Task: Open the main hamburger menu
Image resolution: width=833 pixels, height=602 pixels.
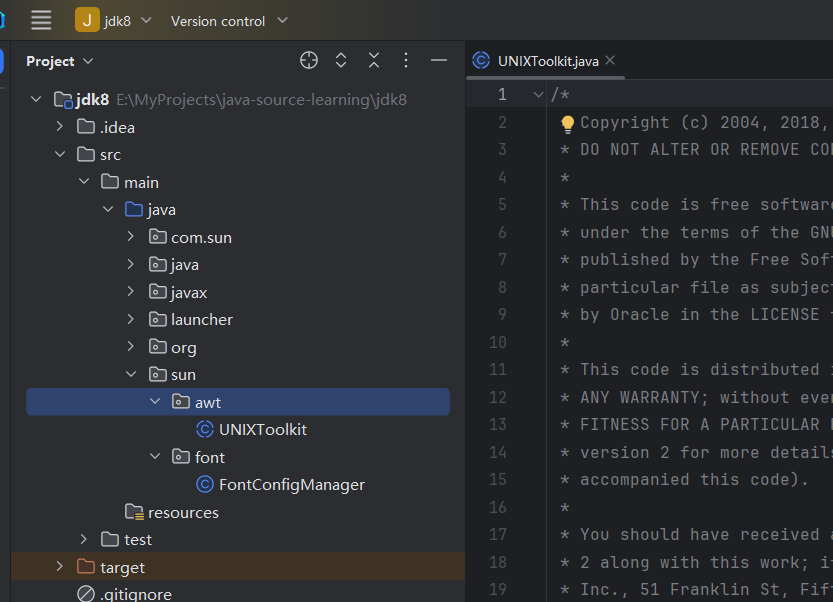Action: [x=41, y=20]
